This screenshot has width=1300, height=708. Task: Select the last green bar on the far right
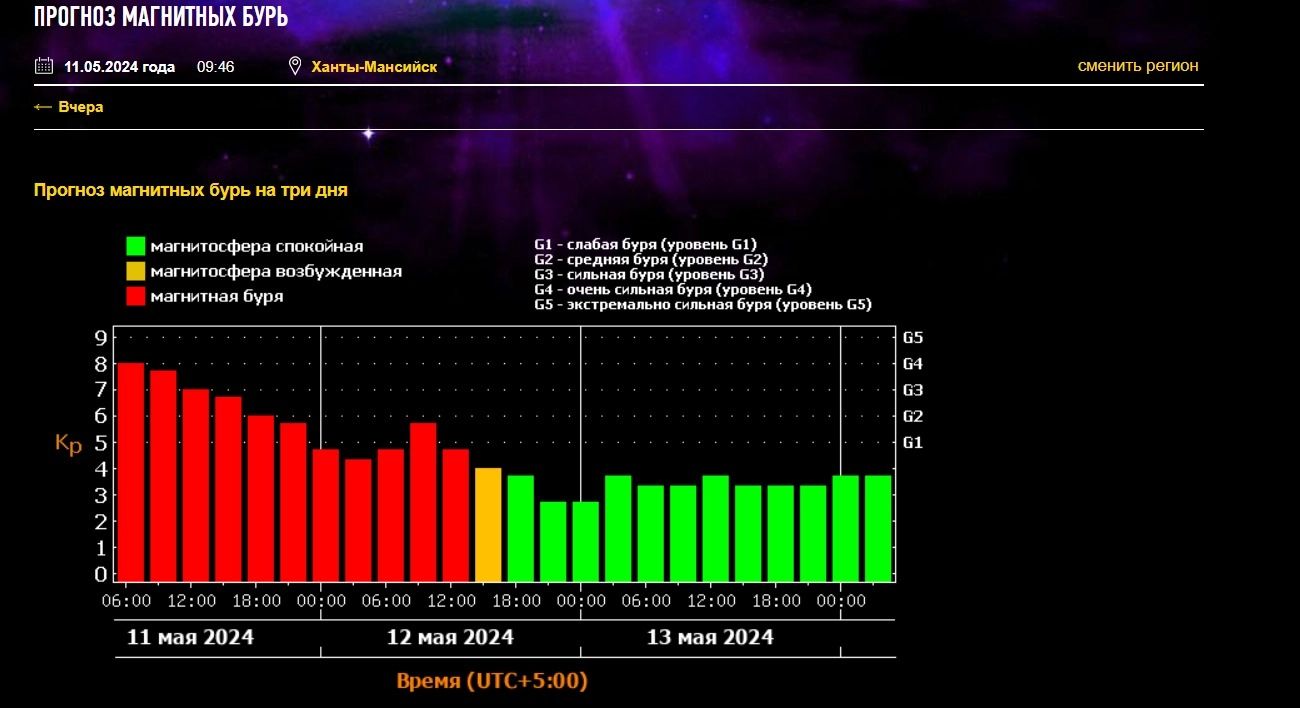[x=878, y=527]
